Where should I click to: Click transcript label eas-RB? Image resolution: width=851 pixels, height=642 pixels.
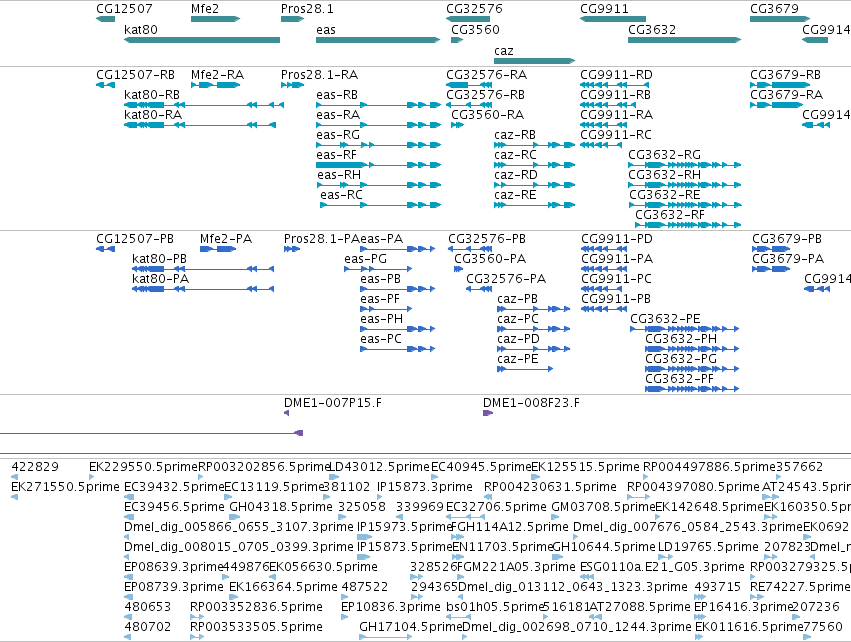[337, 94]
